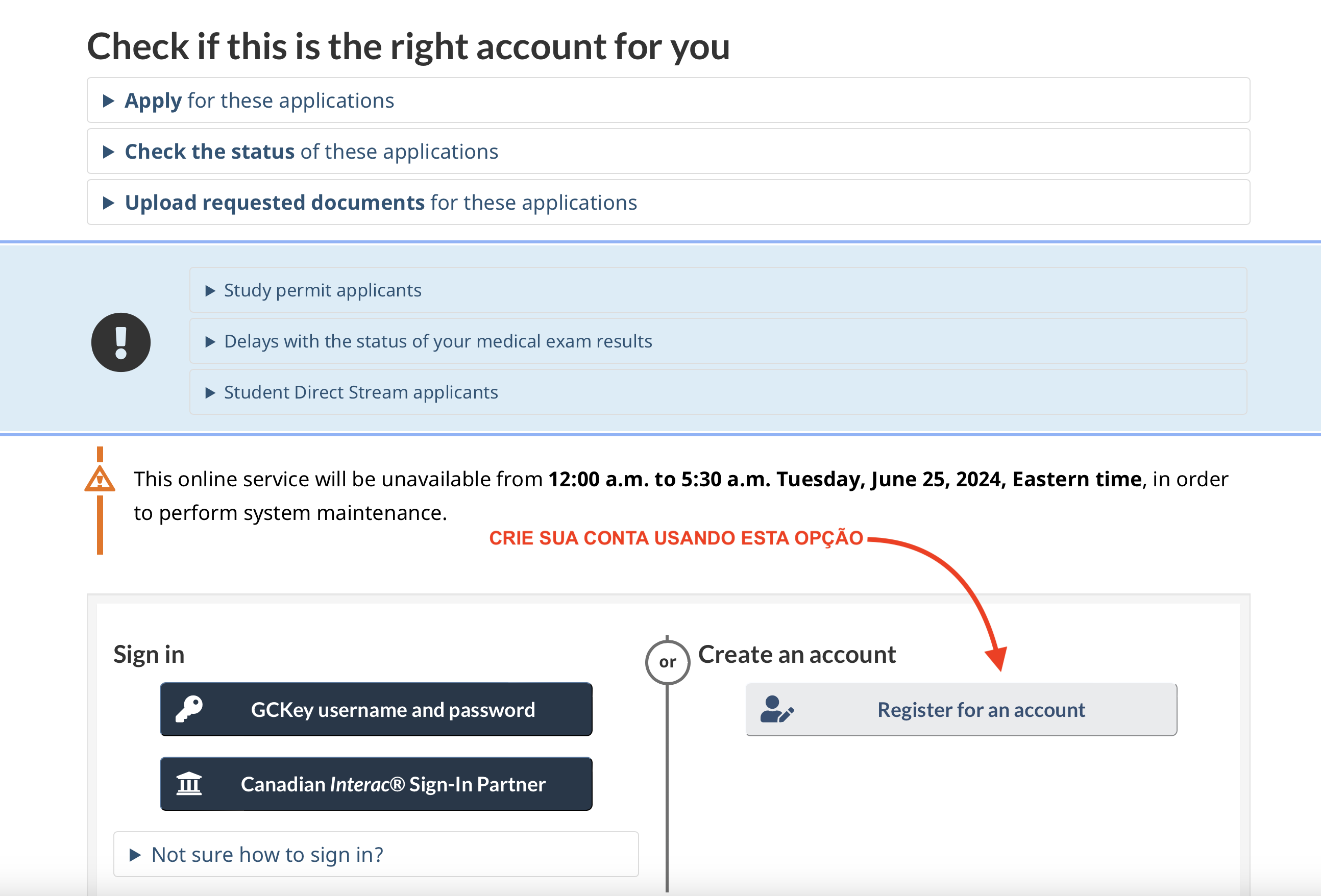Click the triangle arrow beside Not sure how to sign in
This screenshot has width=1321, height=896.
click(x=135, y=855)
